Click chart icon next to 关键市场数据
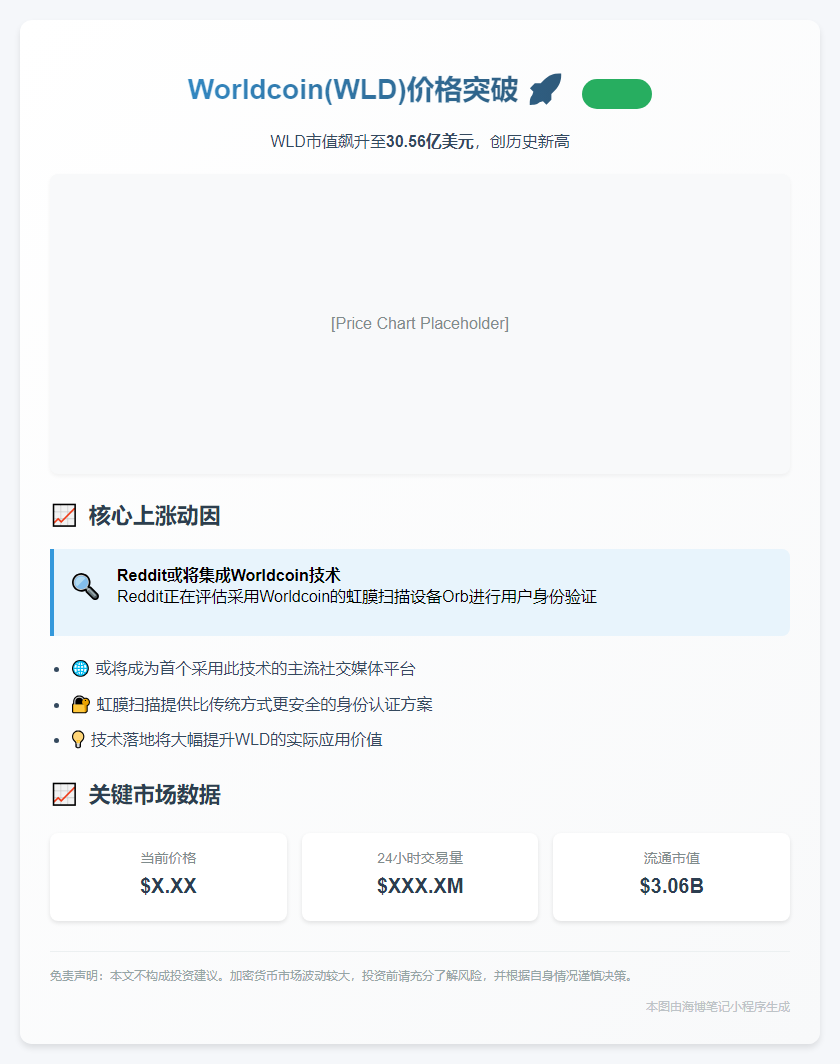Image resolution: width=840 pixels, height=1064 pixels. 64,795
